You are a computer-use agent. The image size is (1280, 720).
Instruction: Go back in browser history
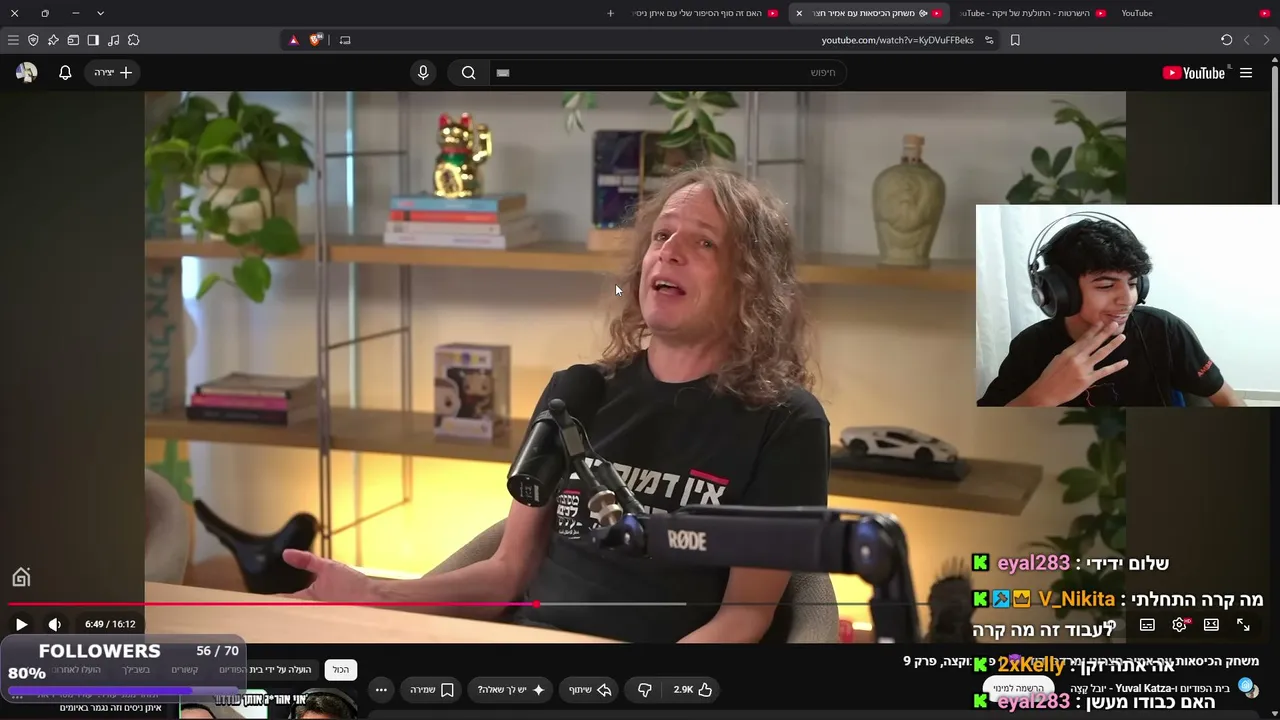click(x=1266, y=40)
